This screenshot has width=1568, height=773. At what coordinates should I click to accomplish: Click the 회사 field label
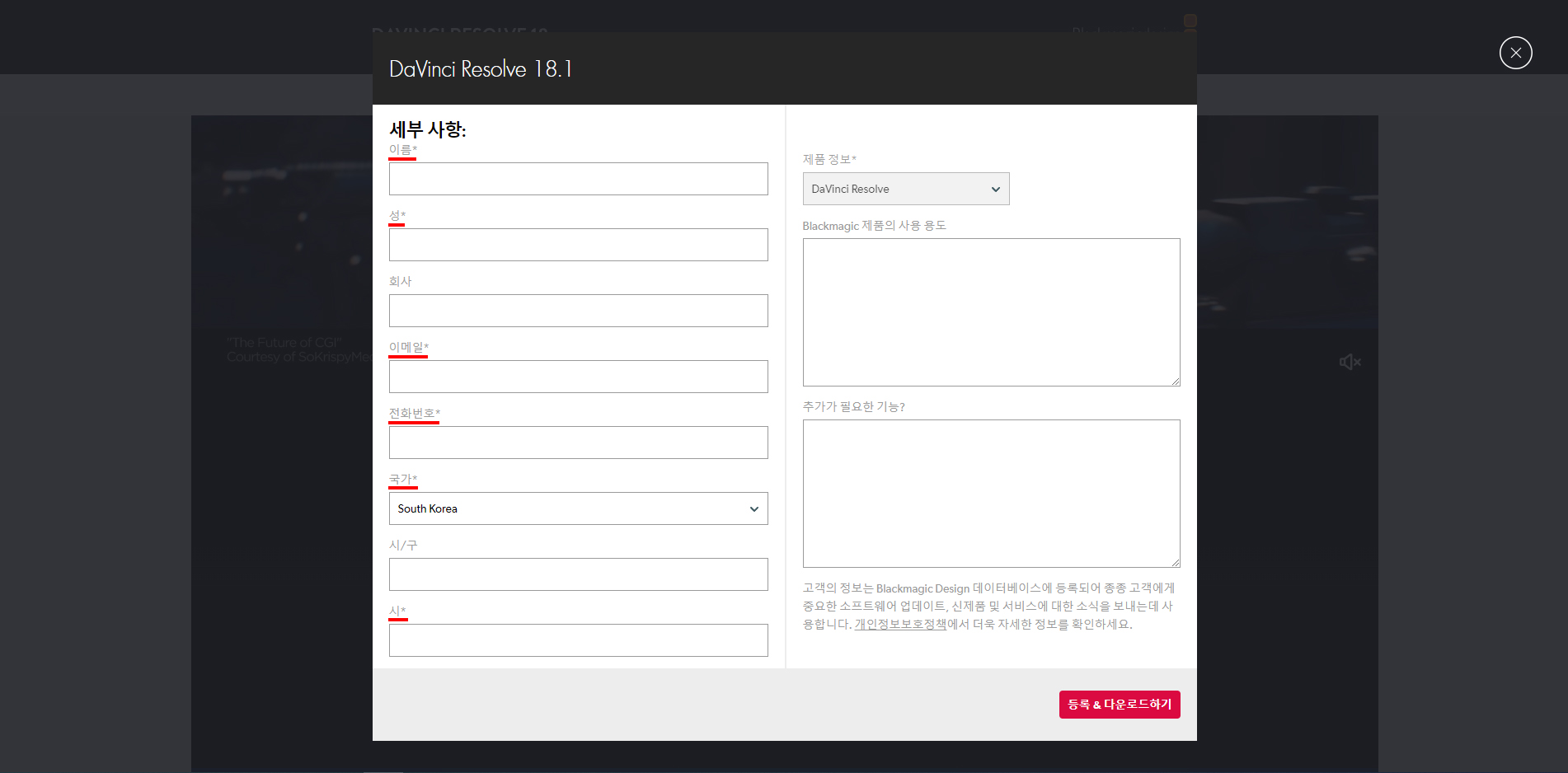401,281
